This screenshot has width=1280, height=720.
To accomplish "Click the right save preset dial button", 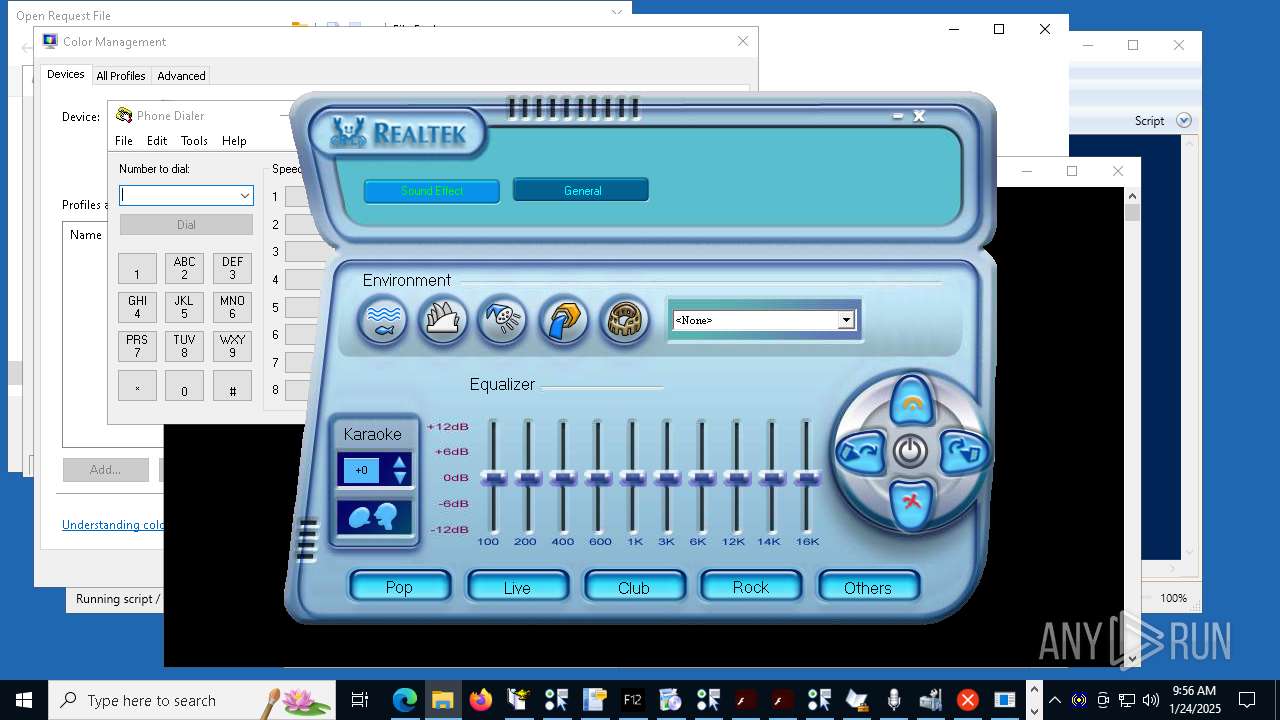I will (963, 452).
